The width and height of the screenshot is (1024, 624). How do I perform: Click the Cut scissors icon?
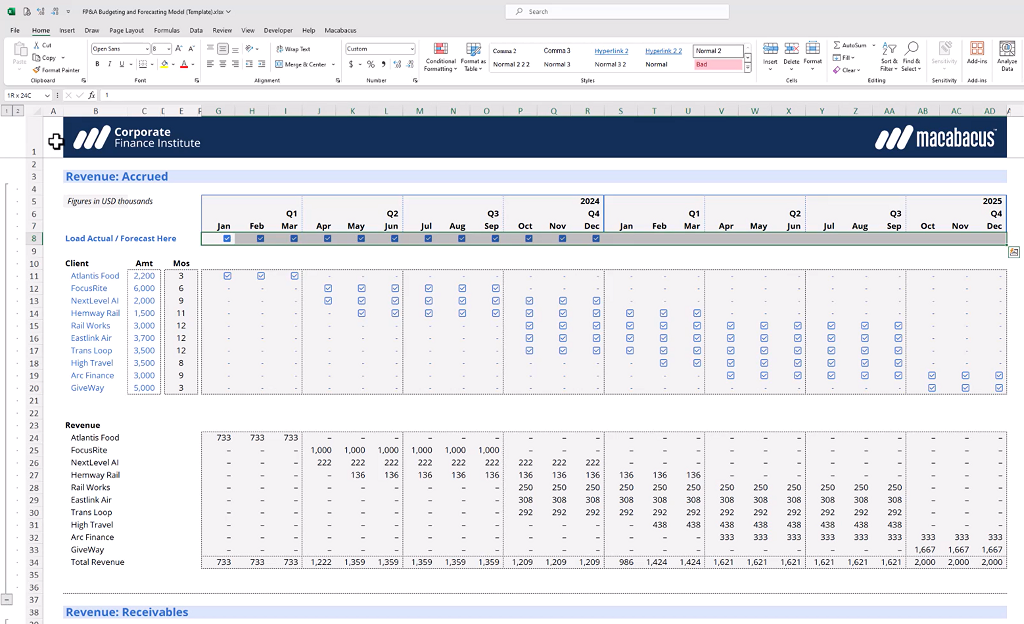click(37, 45)
